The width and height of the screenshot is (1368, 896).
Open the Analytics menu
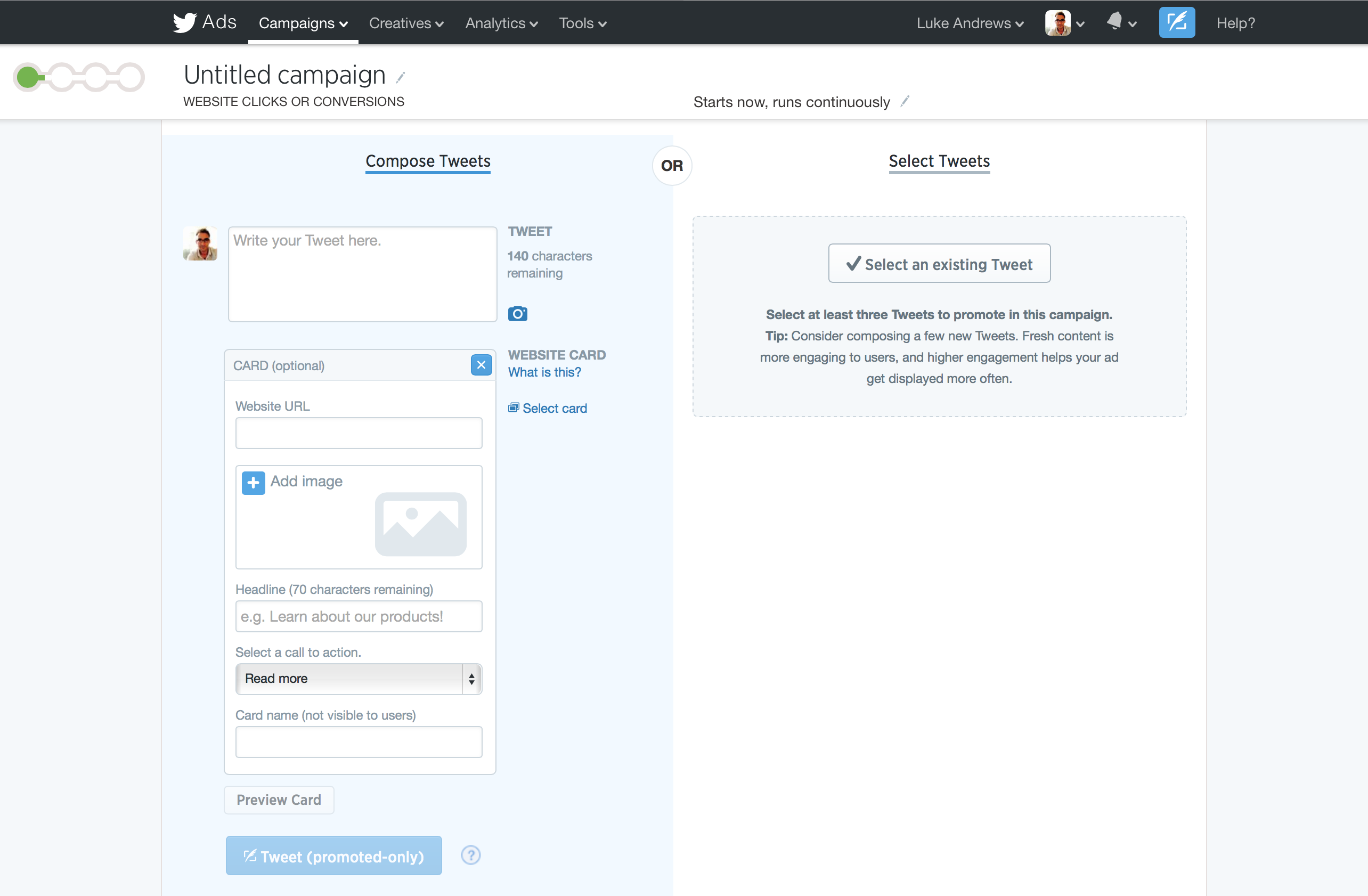pos(501,23)
